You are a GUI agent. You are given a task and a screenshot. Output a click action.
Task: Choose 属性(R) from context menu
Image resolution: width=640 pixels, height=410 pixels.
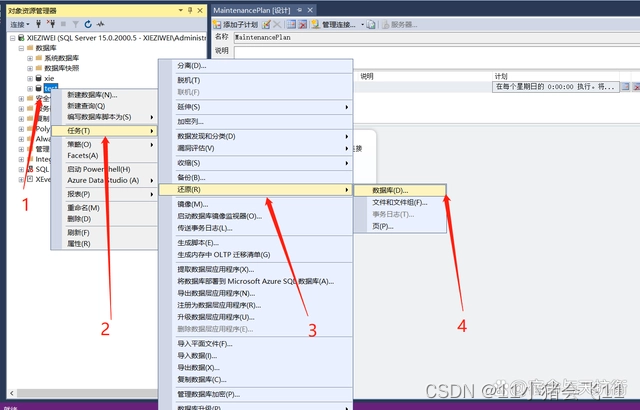pos(104,244)
